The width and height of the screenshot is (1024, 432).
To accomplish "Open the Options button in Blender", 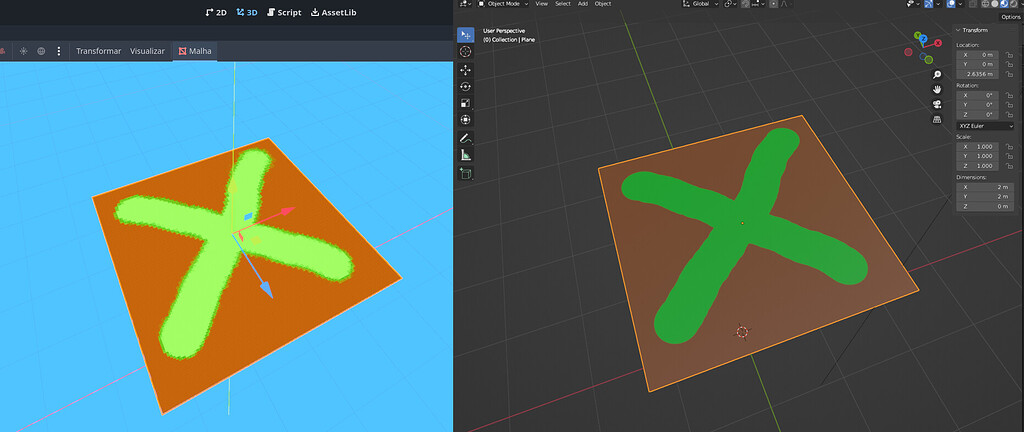I will [x=1010, y=17].
